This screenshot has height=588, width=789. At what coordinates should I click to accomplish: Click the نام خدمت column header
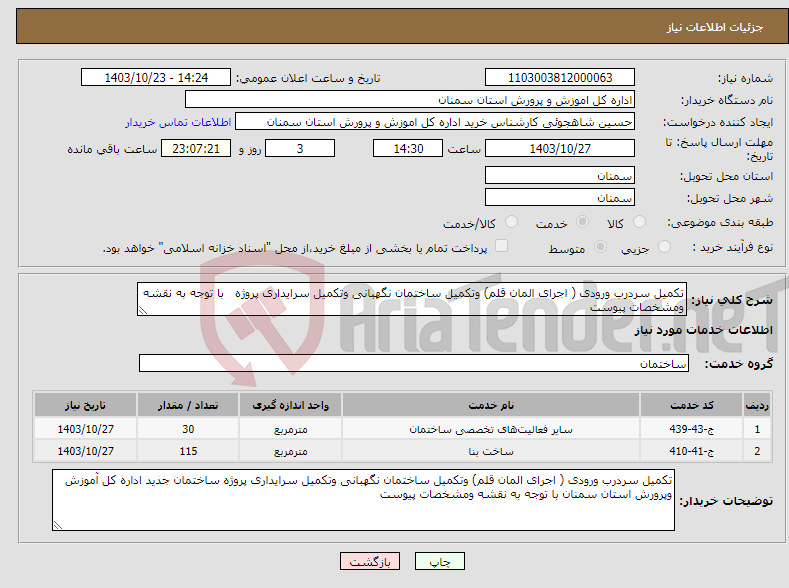pos(491,405)
